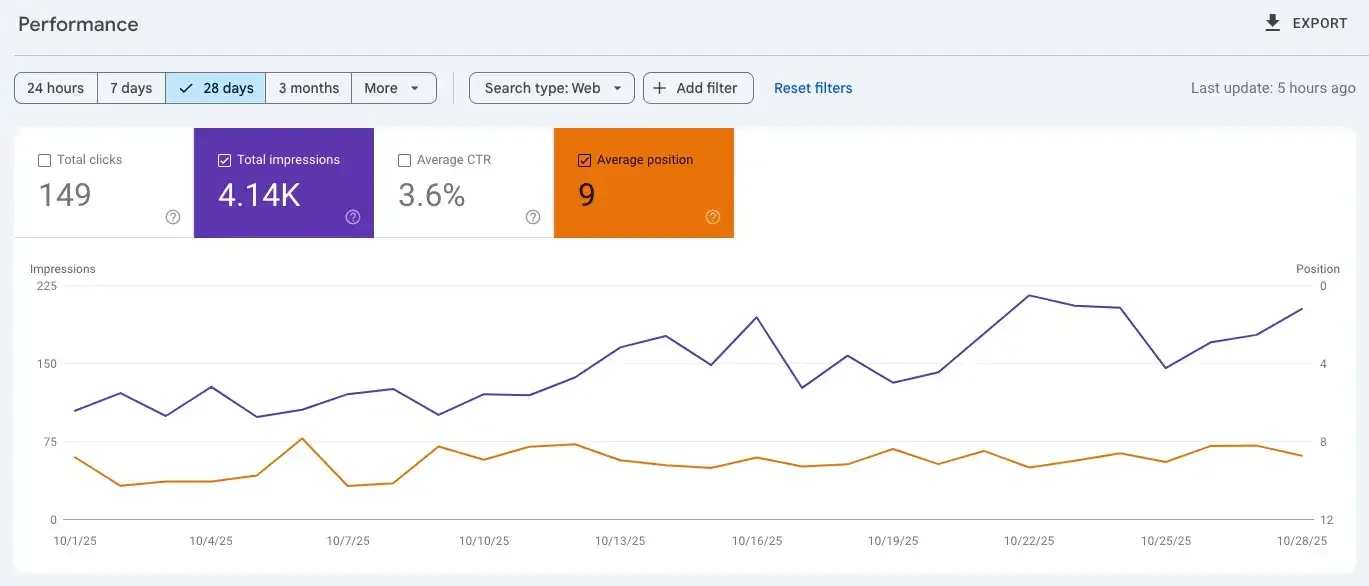Expand the More date range dropdown

coord(394,88)
